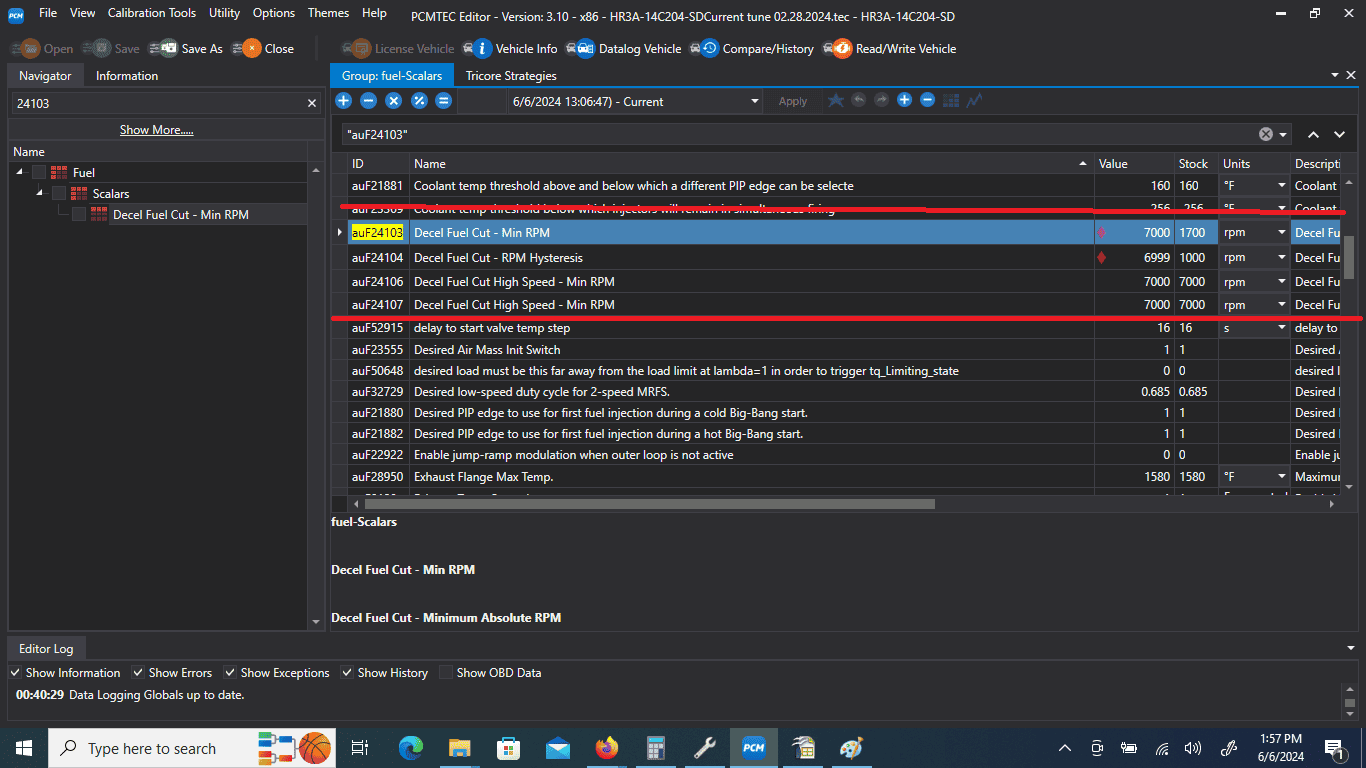1366x768 pixels.
Task: Click the blue multiply operation icon
Action: (394, 100)
